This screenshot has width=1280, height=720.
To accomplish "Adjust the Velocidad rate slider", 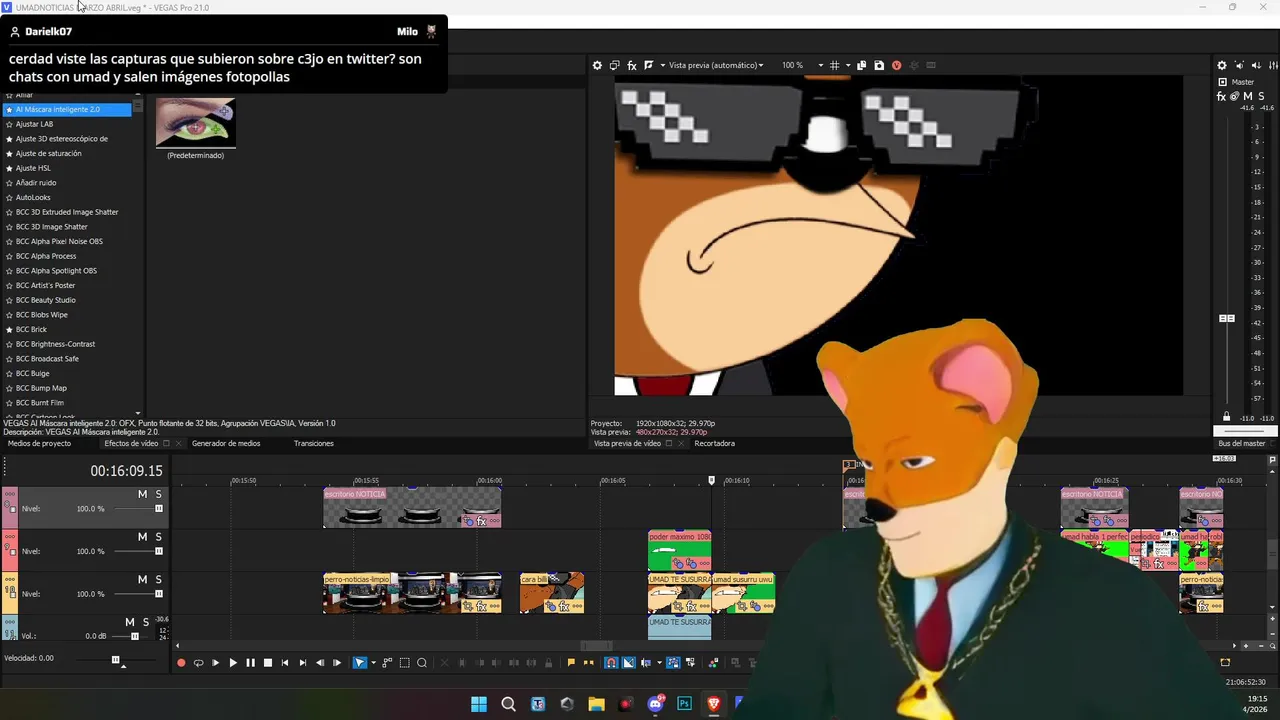I will pos(116,659).
